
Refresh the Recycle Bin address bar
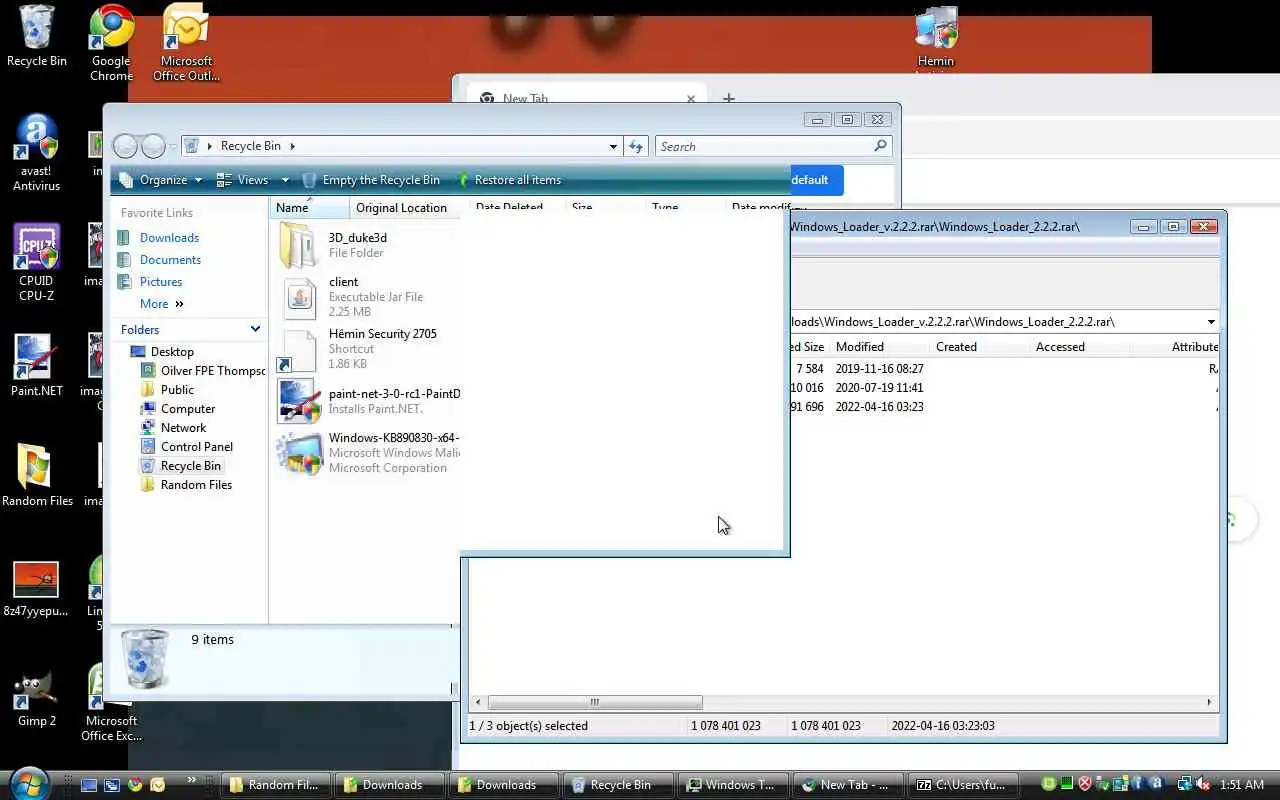[x=636, y=146]
